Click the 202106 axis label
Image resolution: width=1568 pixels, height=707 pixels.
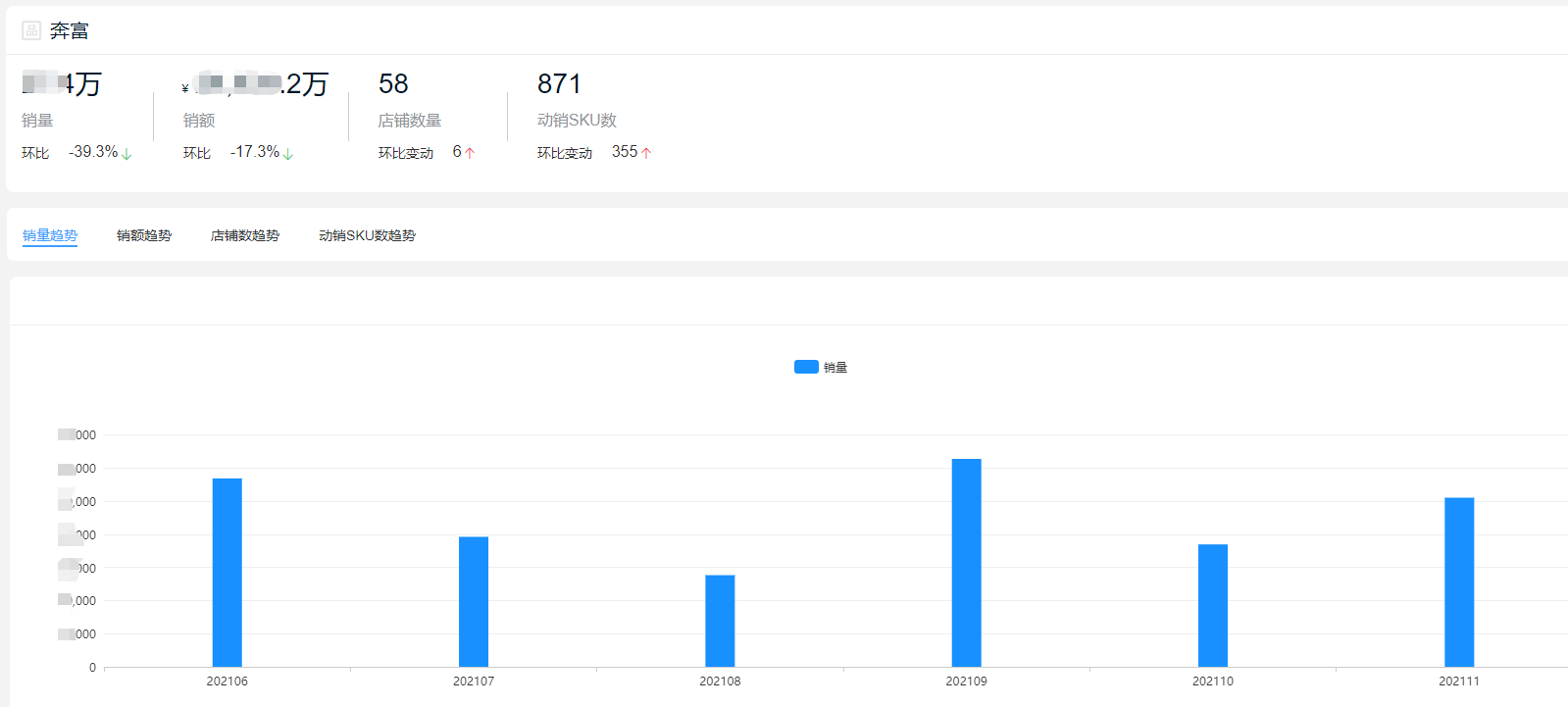(x=228, y=682)
